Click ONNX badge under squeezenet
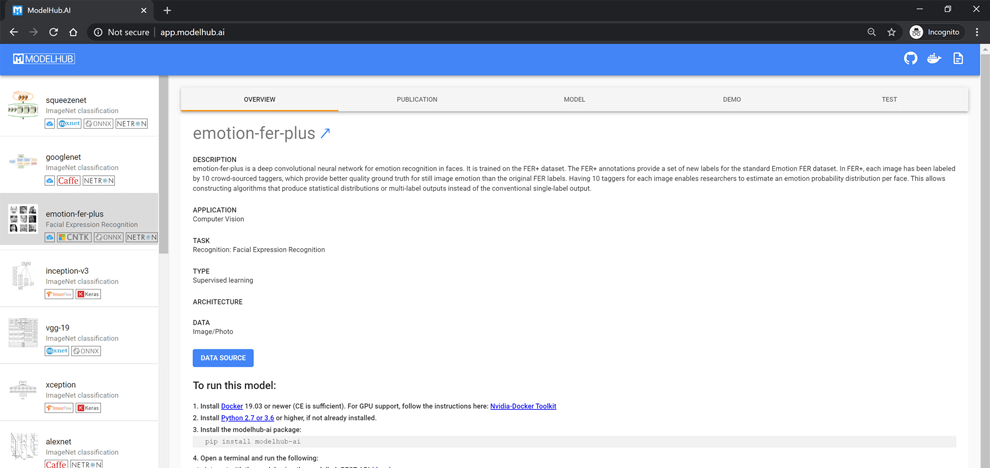This screenshot has width=990, height=468. tap(98, 124)
